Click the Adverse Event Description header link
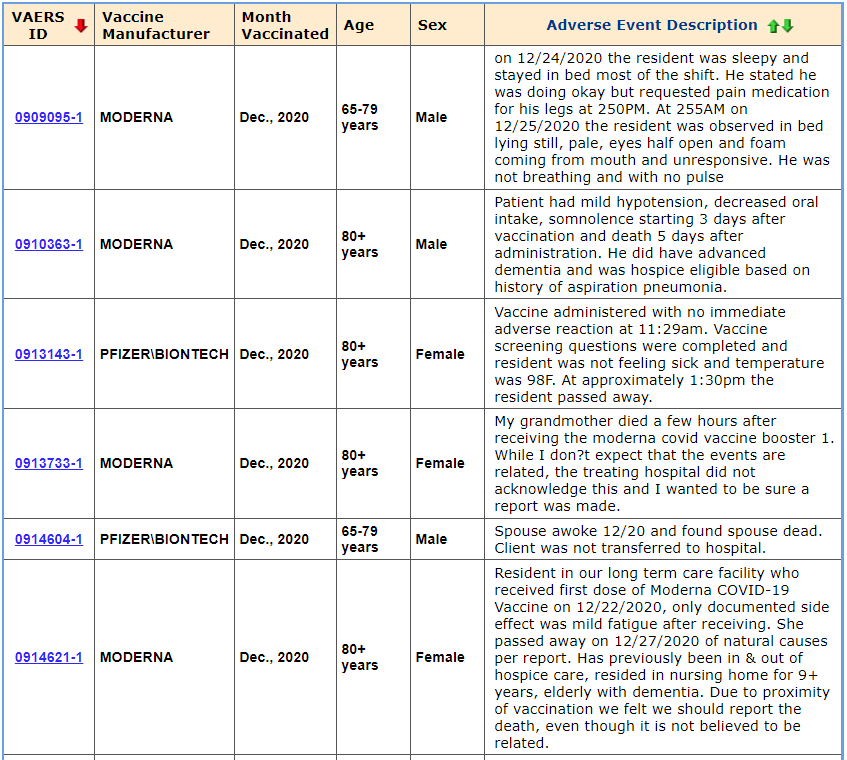 tap(652, 25)
